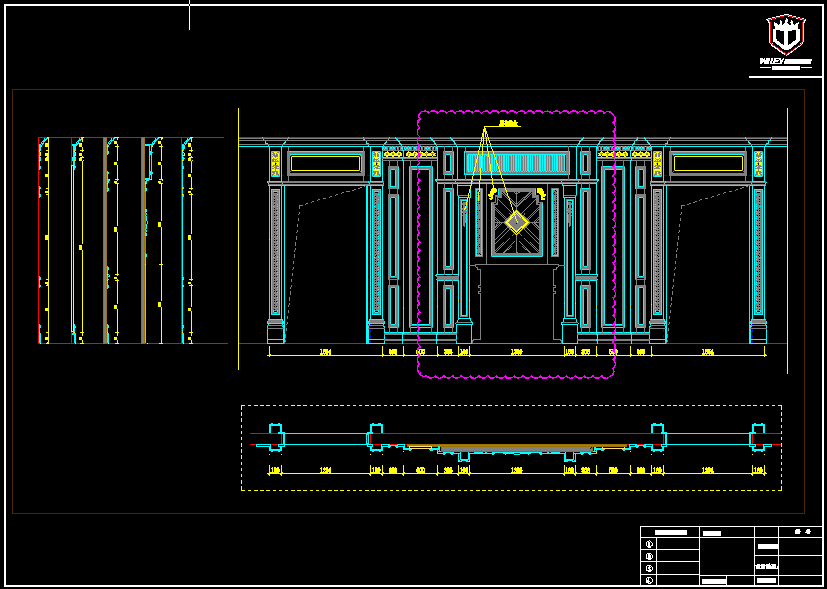Select the top-left yellow carved column ornament
The width and height of the screenshot is (827, 589).
coord(275,163)
